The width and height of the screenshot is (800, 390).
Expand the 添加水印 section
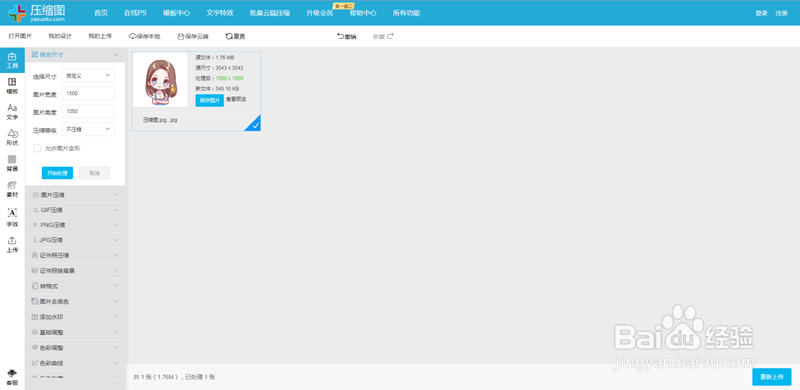(x=75, y=317)
